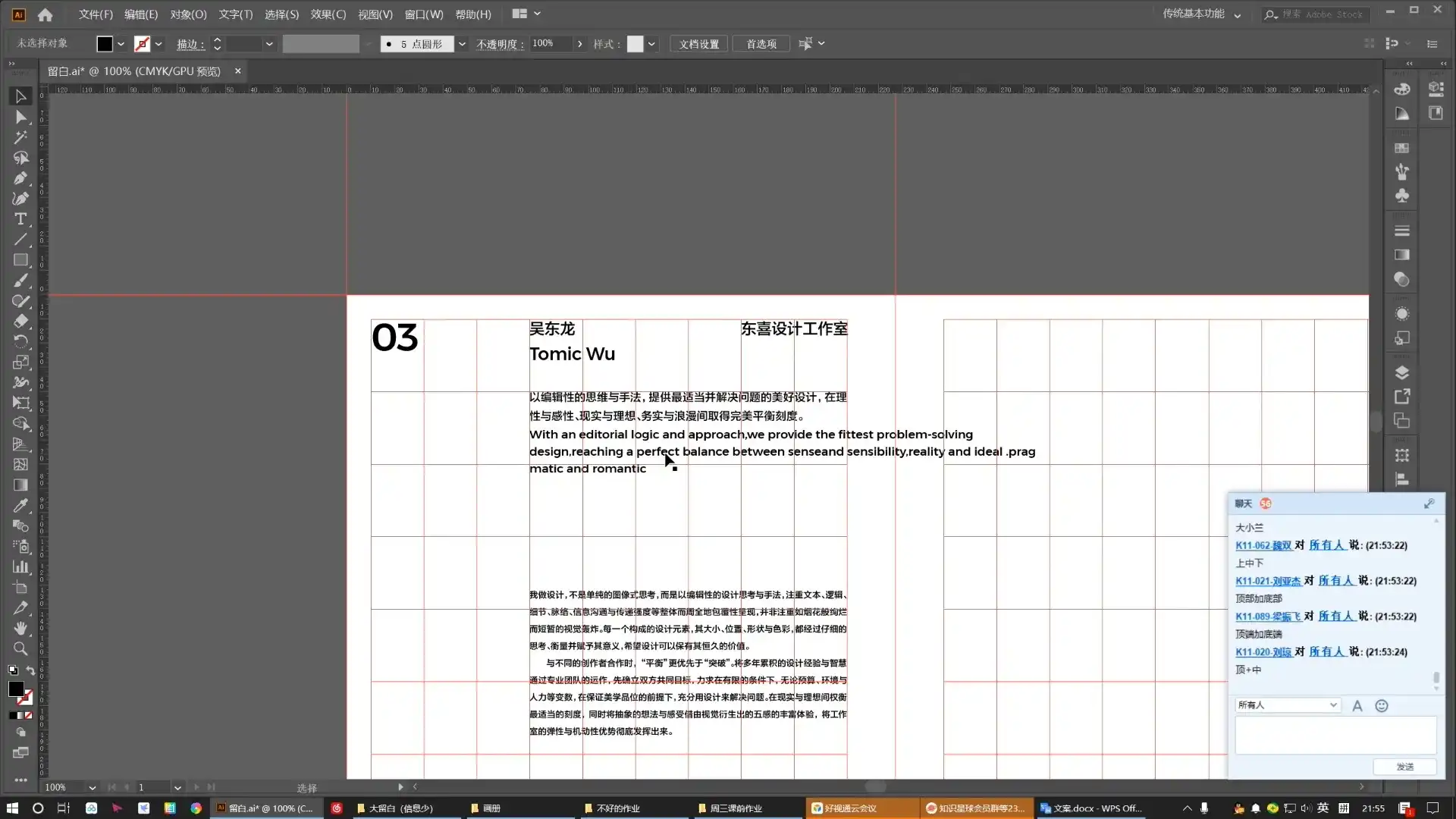Open the Layers panel from the right dock
This screenshot has height=819, width=1456.
click(1402, 372)
